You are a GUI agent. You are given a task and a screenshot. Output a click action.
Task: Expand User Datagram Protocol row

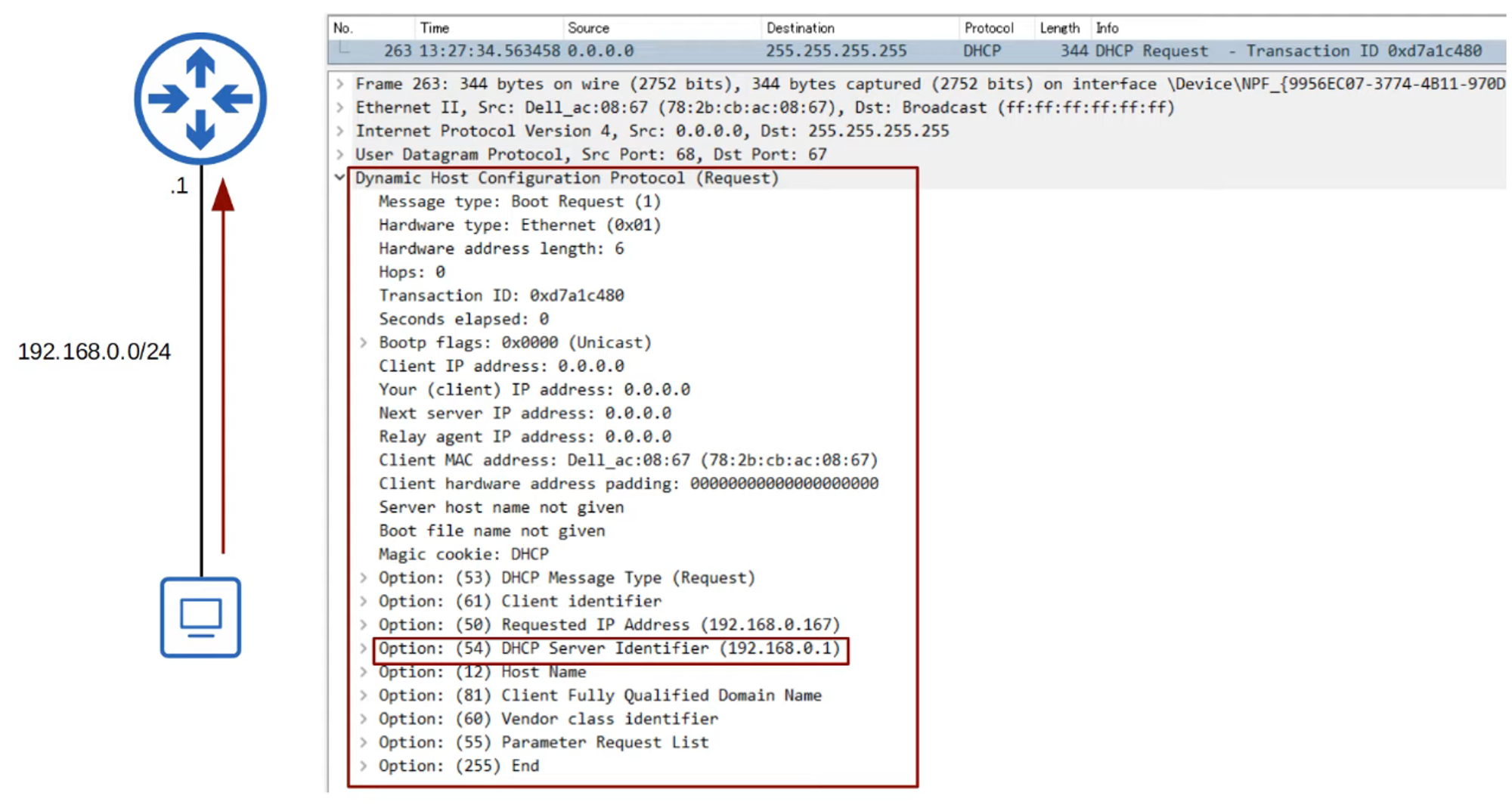340,154
